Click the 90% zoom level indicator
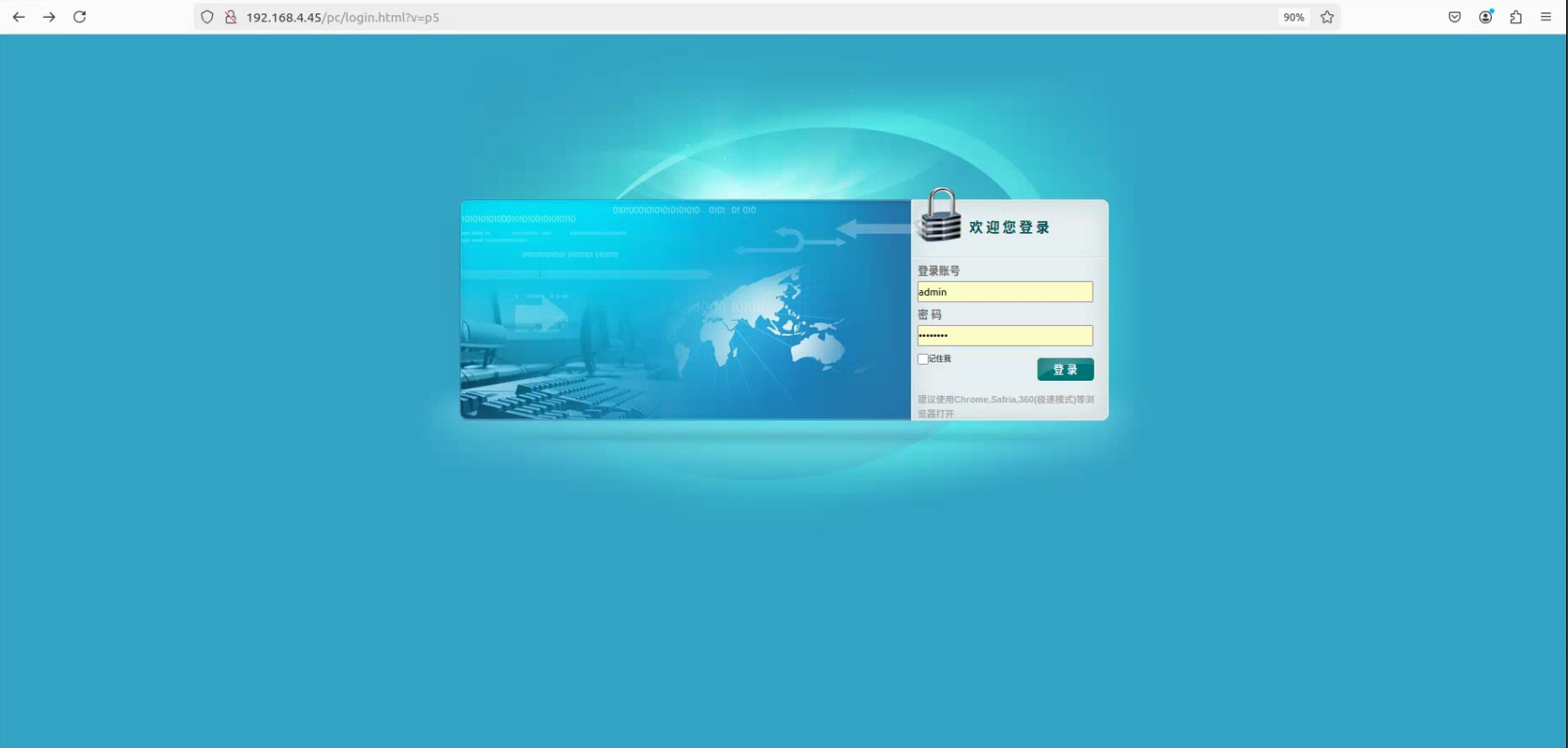The width and height of the screenshot is (1568, 748). pos(1293,17)
